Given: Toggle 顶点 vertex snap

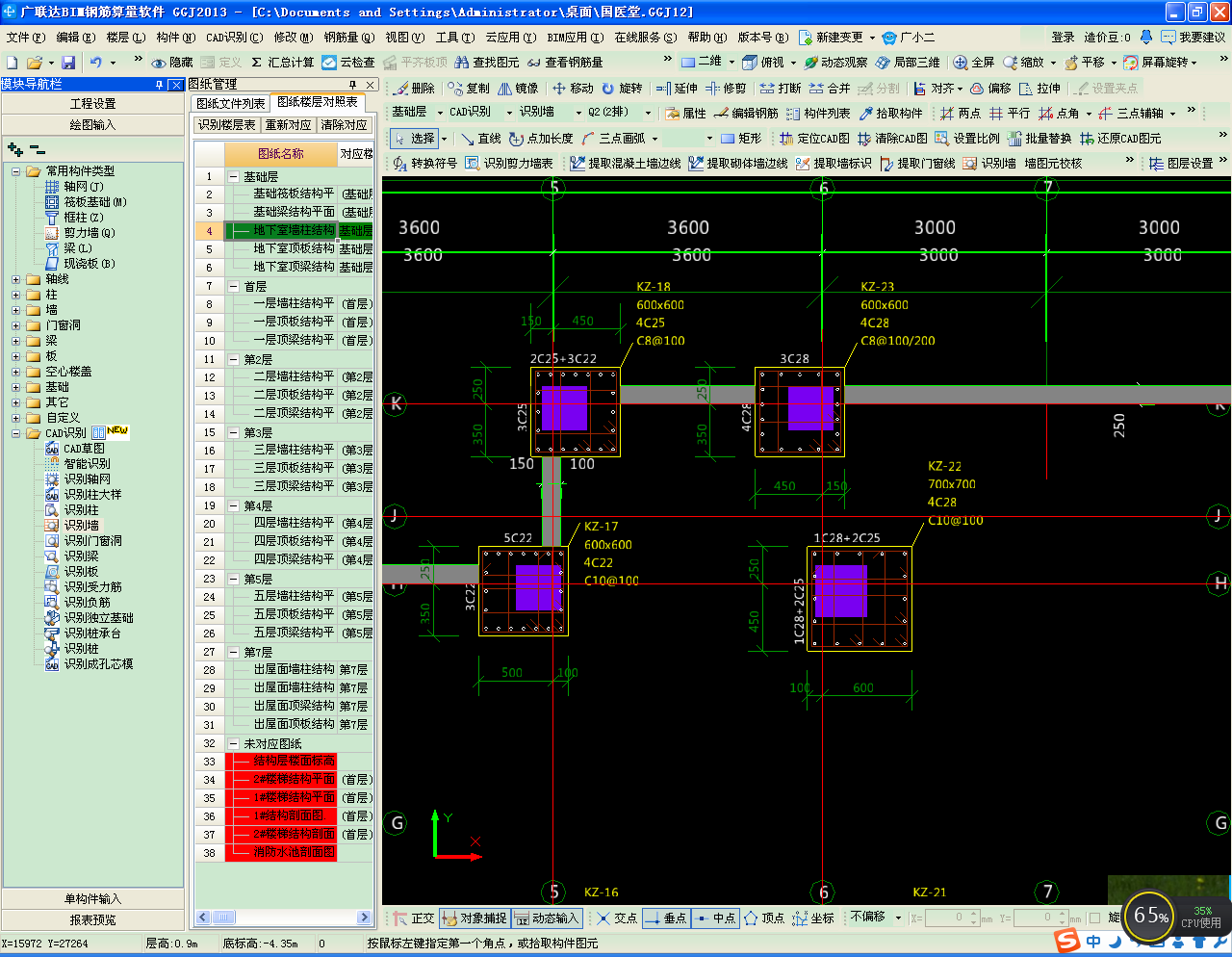Looking at the screenshot, I should click(764, 918).
